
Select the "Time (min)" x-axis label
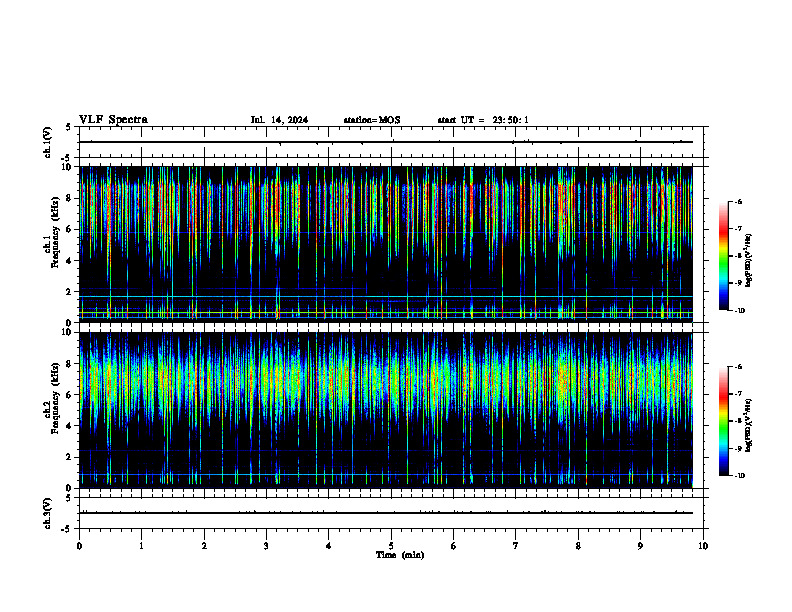click(400, 555)
